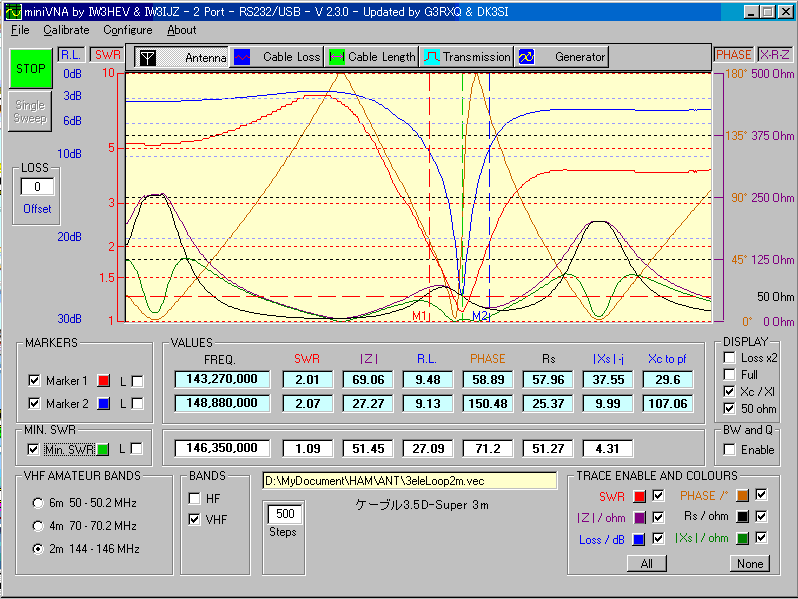Viewport: 798px width, 599px height.
Task: Click the red SWR colour swatch
Action: click(639, 496)
